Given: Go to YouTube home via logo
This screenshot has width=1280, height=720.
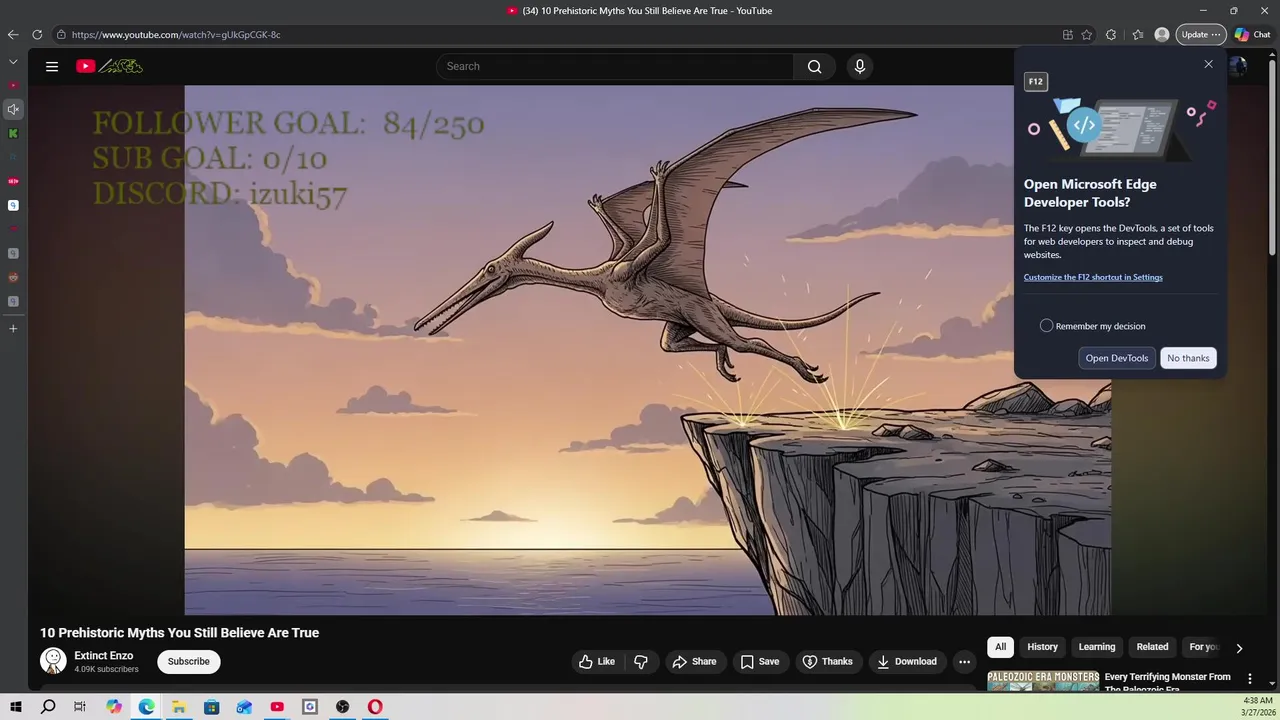Looking at the screenshot, I should 110,66.
